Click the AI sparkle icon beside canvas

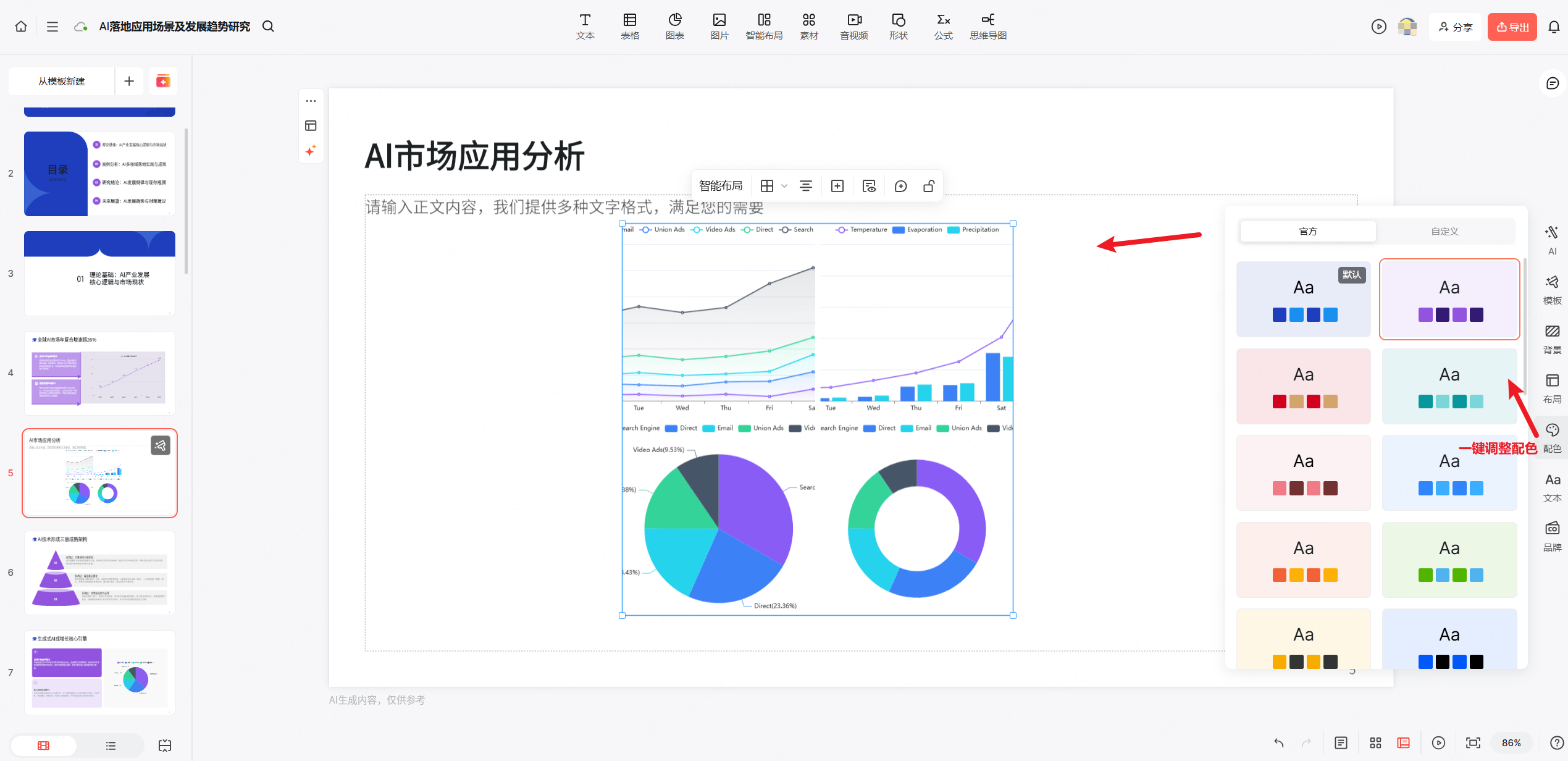coord(311,151)
